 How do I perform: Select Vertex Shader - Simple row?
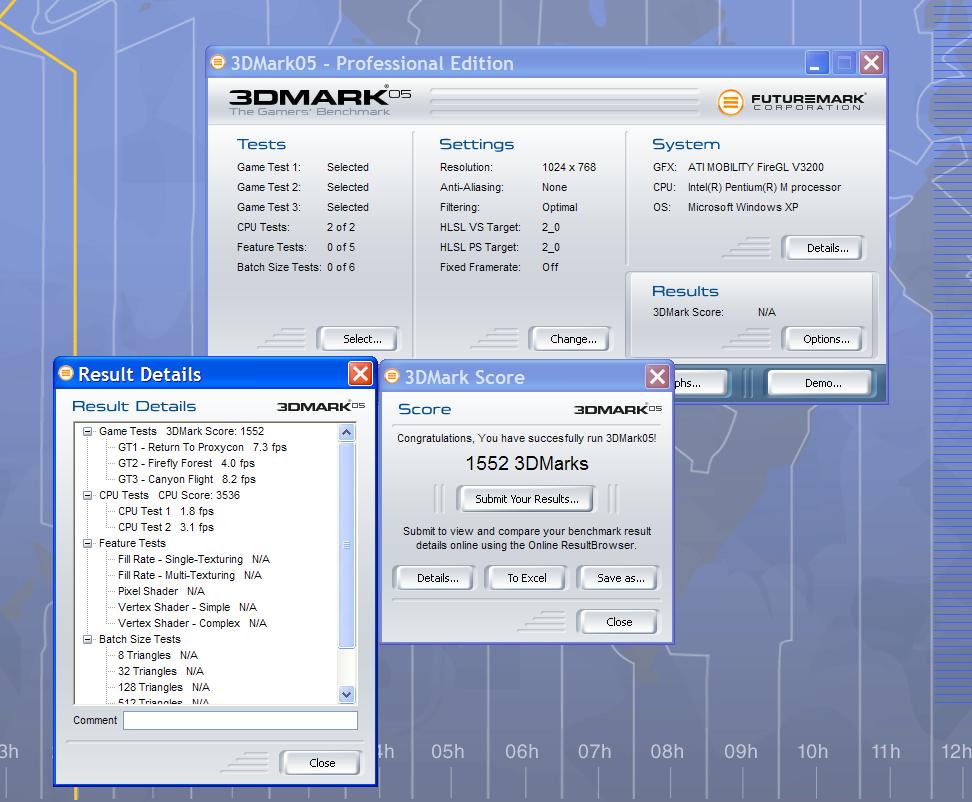pyautogui.click(x=187, y=607)
